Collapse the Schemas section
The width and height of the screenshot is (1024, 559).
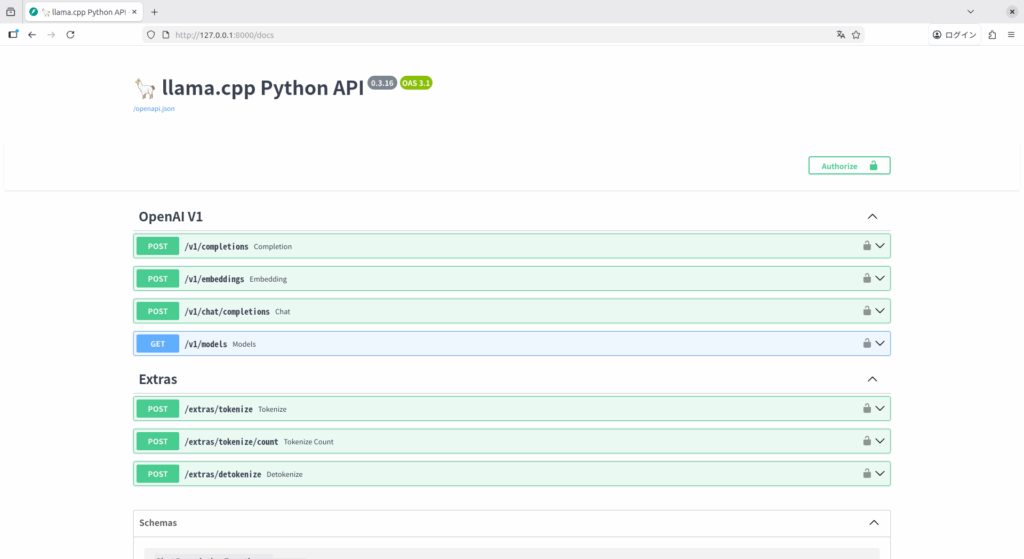(873, 523)
